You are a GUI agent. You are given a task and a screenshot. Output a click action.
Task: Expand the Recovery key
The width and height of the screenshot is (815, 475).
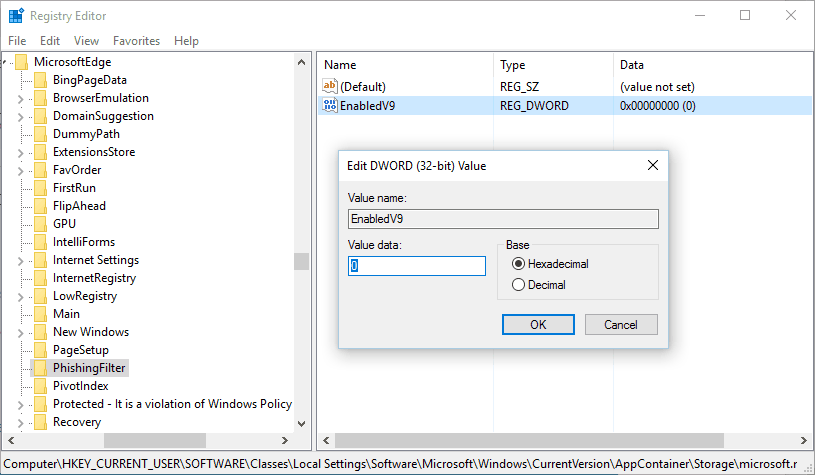click(21, 423)
